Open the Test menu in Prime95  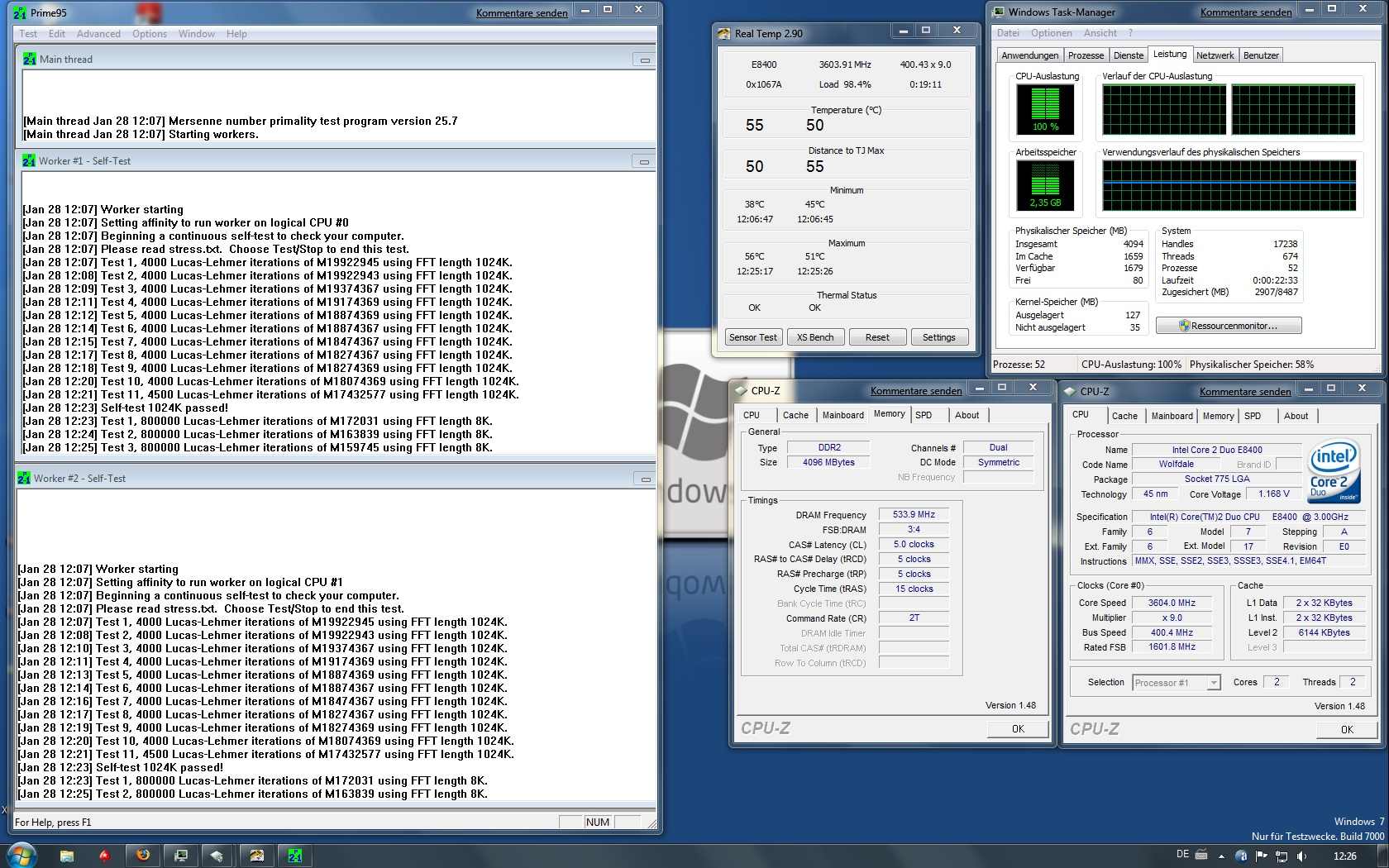point(28,34)
